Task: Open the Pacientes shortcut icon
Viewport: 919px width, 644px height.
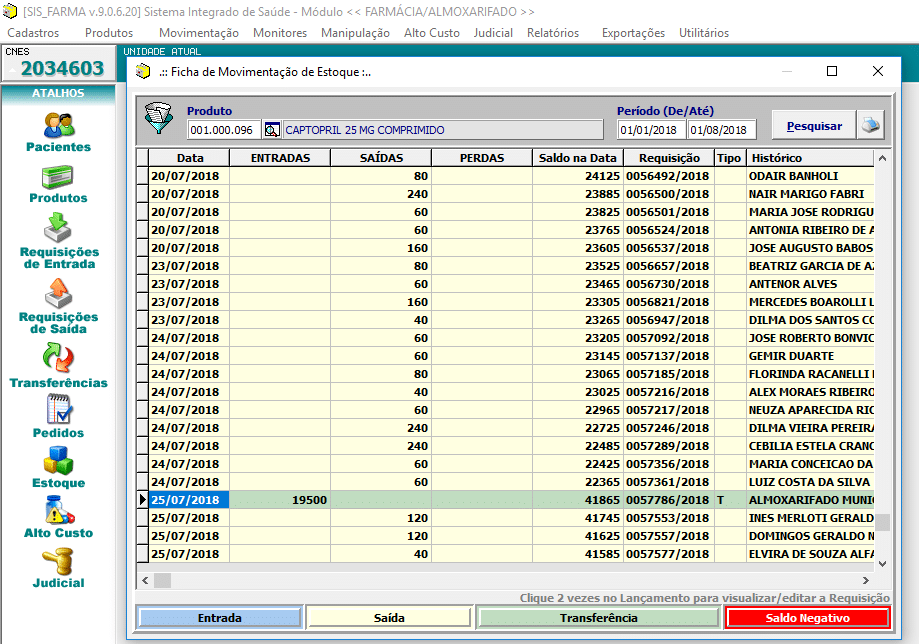Action: [58, 126]
